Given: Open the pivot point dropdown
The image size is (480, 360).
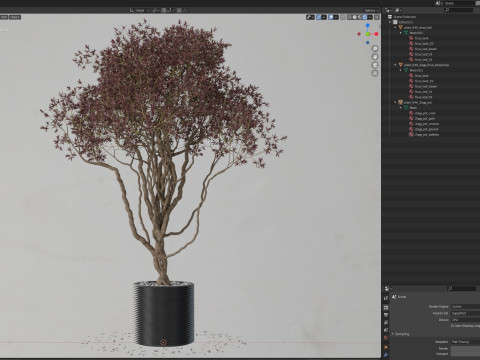Looking at the screenshot, I should 156,10.
